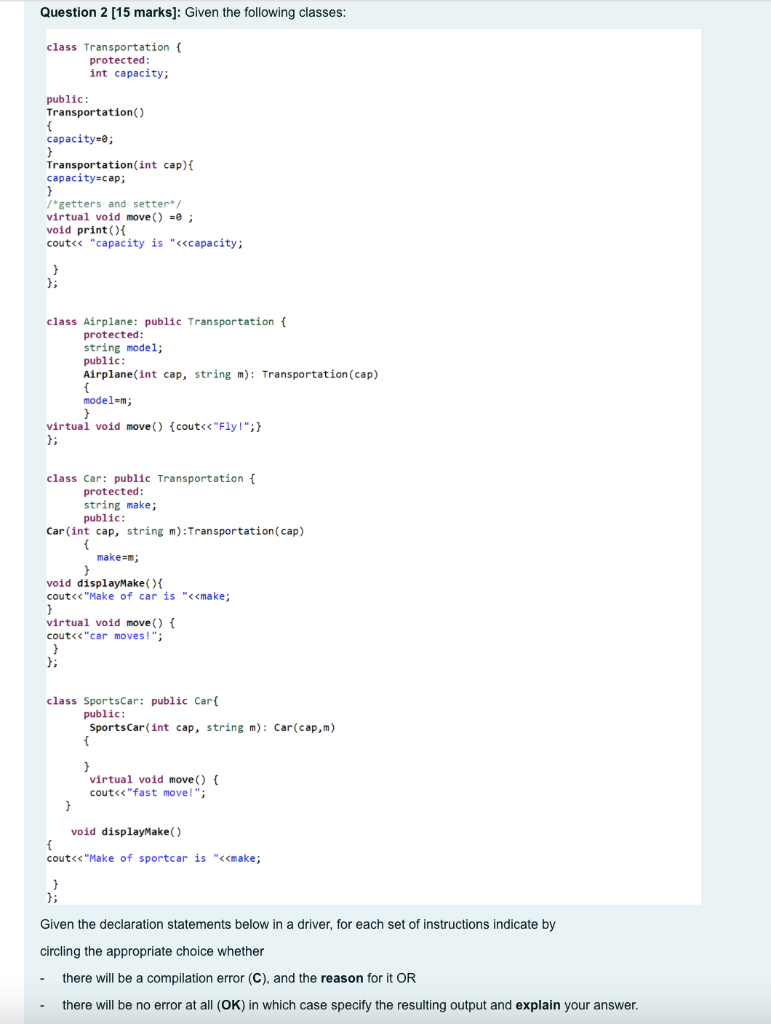Click the 'cout<< "capacity is "<<capacity;' line
Screen dimensions: 771x1024
click(x=144, y=243)
